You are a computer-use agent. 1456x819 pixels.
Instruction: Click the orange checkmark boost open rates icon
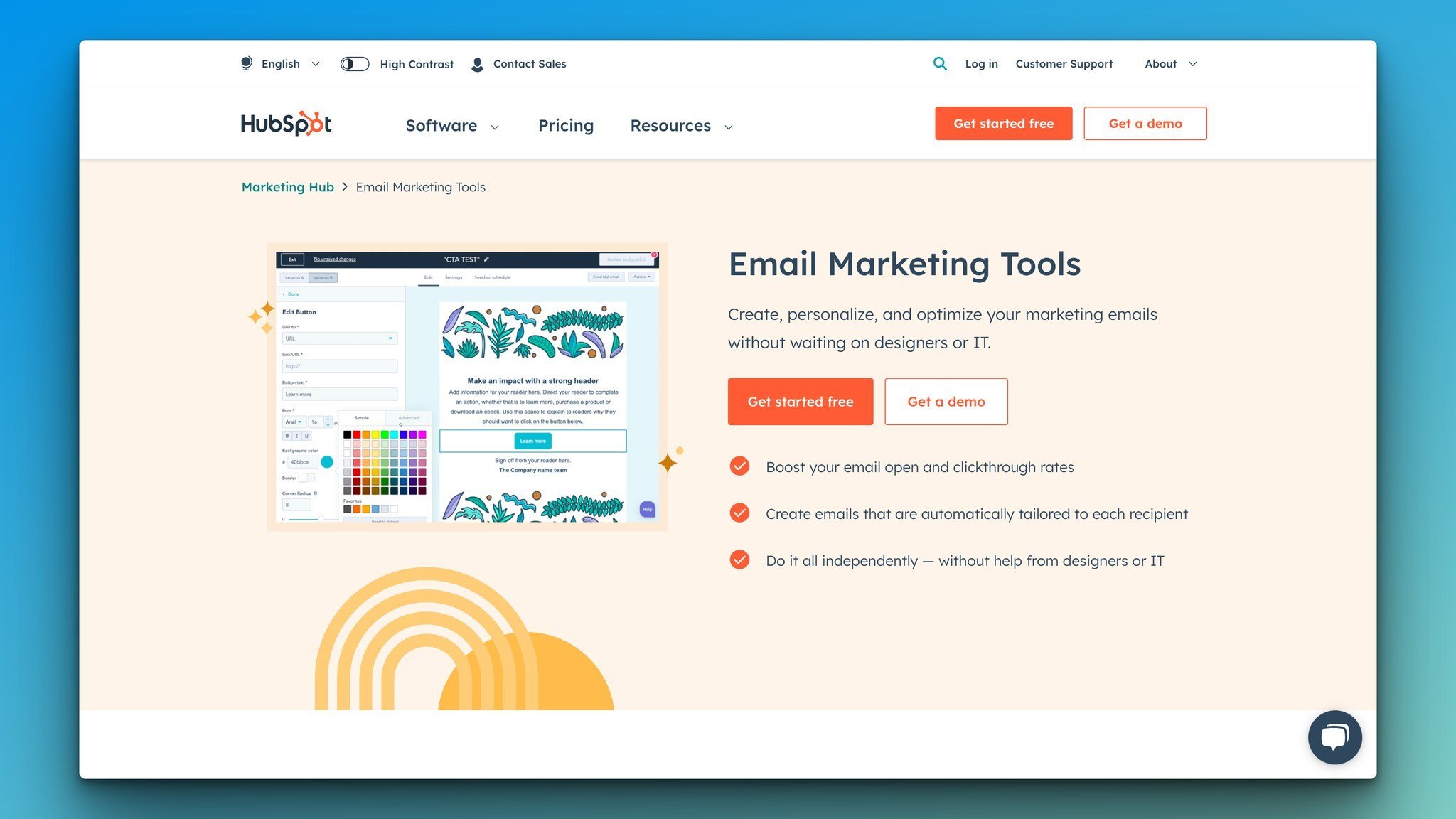click(x=739, y=467)
